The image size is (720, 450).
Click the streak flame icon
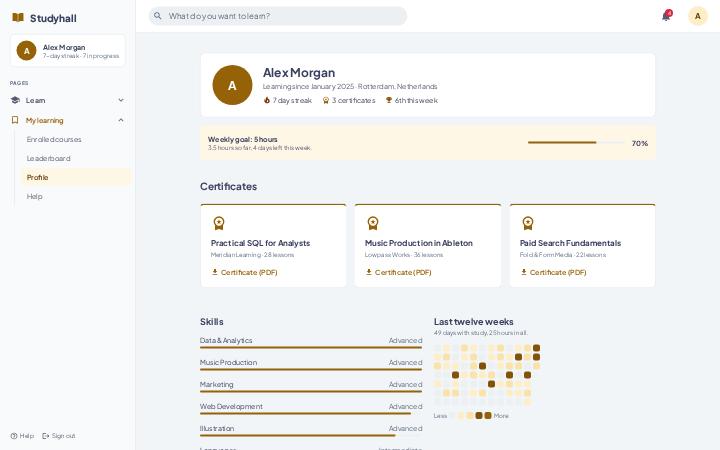pyautogui.click(x=267, y=100)
